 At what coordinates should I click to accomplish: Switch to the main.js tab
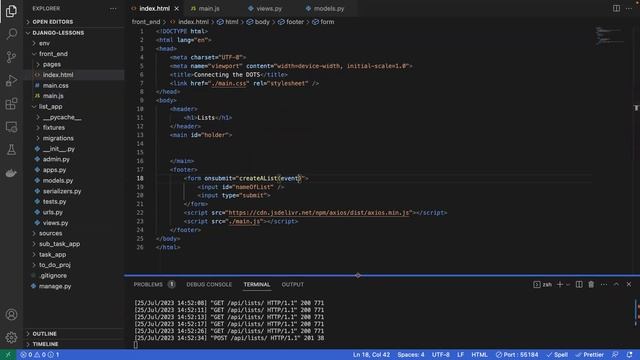(x=209, y=9)
